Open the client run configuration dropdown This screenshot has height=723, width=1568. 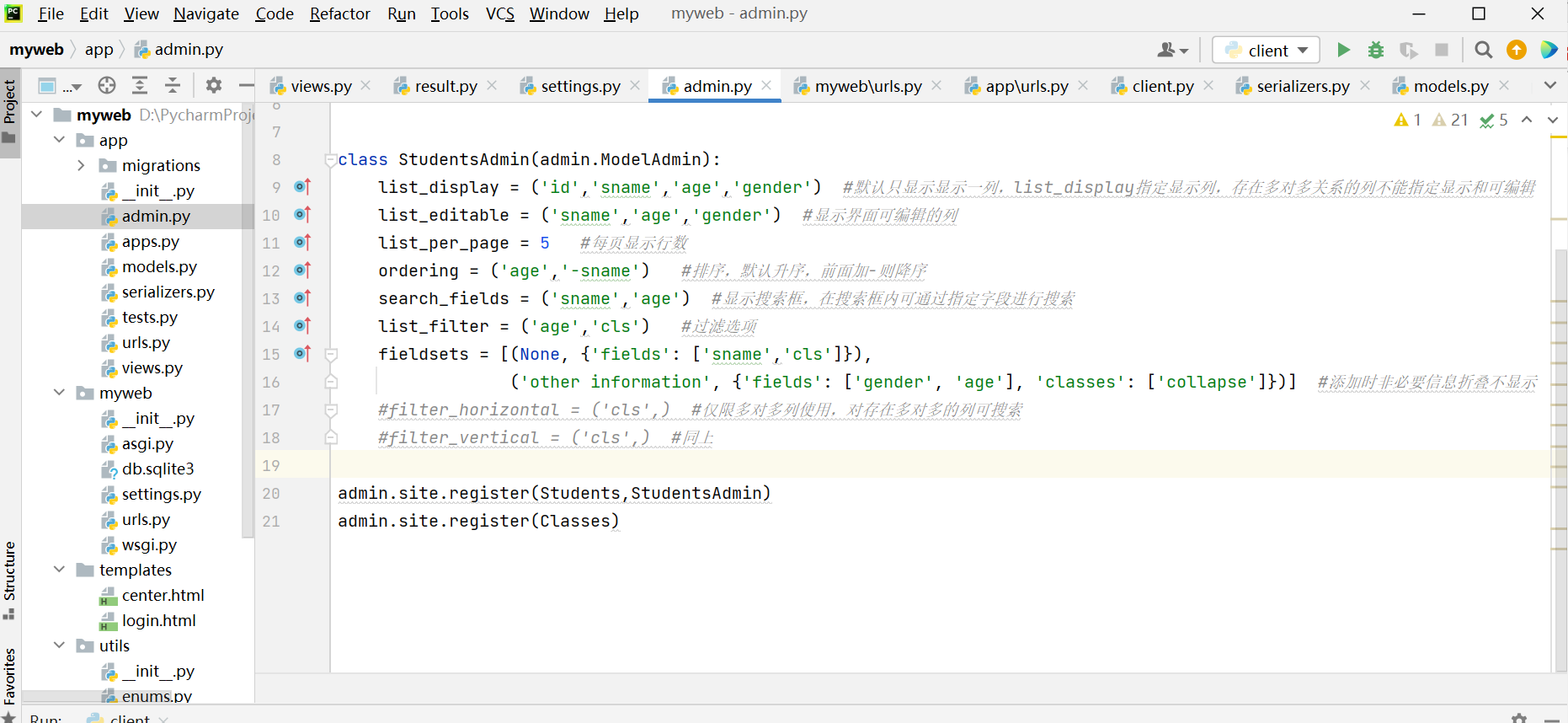pos(1266,50)
